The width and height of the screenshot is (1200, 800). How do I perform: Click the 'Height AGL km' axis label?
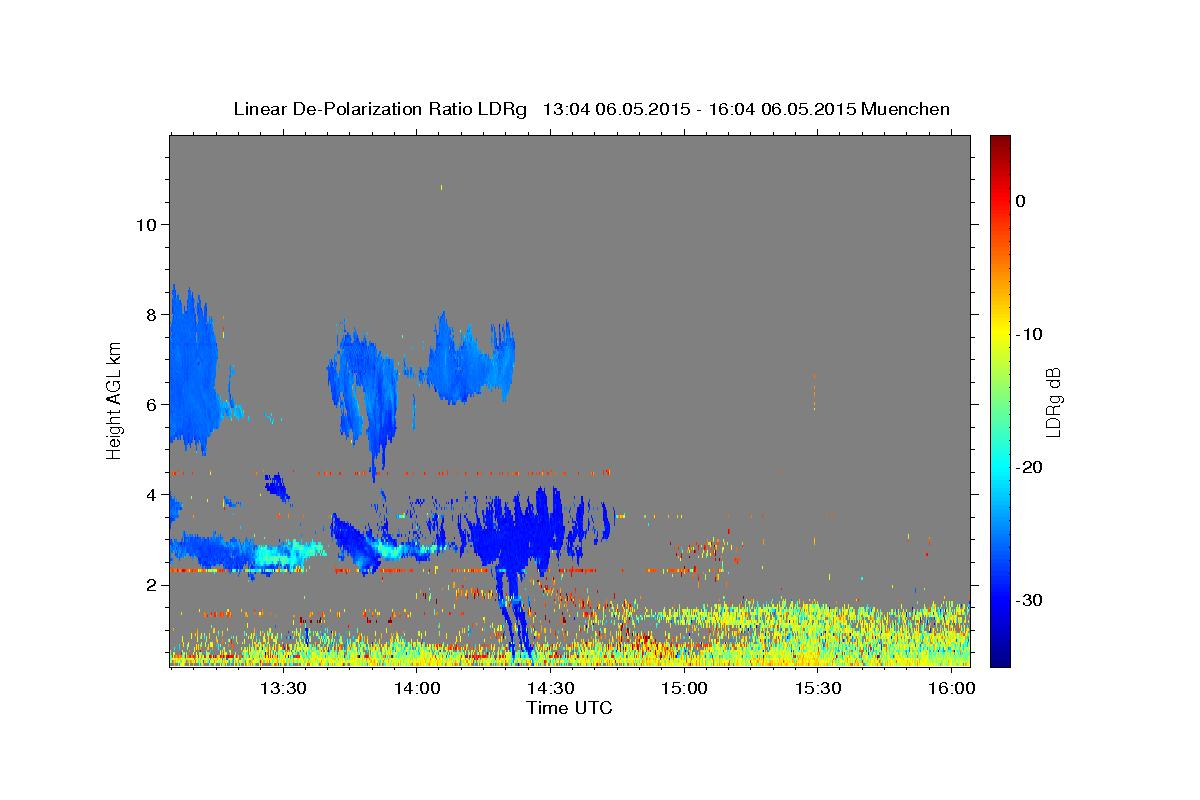tap(114, 401)
